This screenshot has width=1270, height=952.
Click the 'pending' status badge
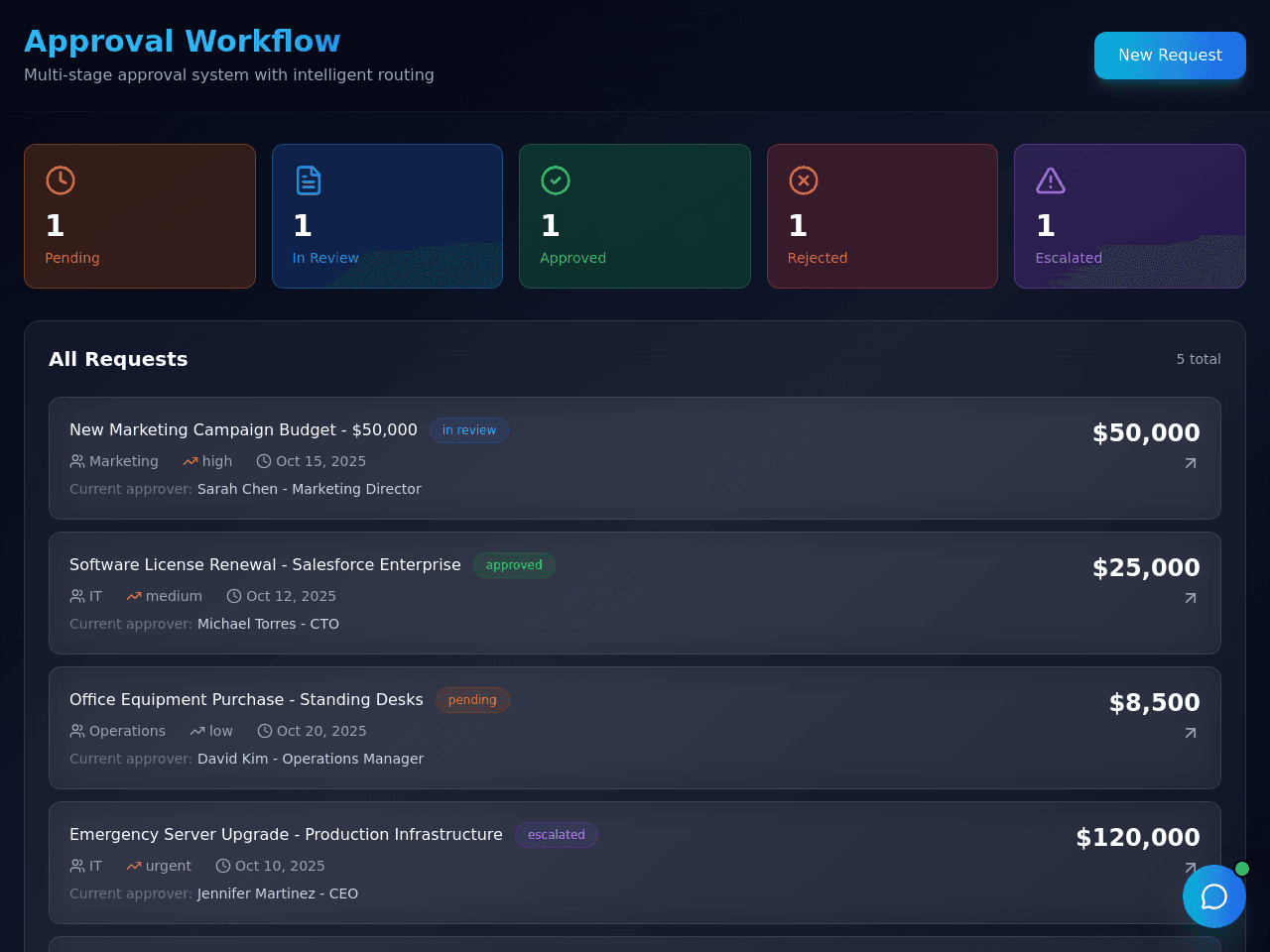pyautogui.click(x=472, y=700)
